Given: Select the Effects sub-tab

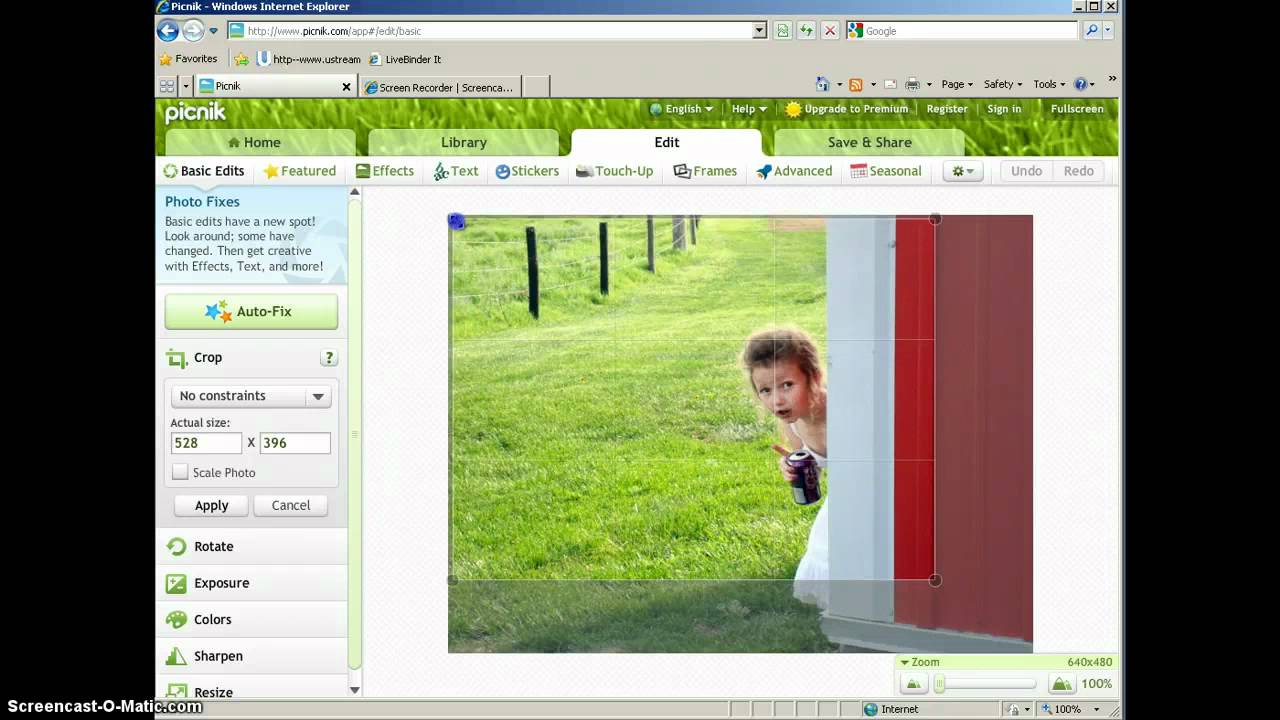Looking at the screenshot, I should click(385, 171).
